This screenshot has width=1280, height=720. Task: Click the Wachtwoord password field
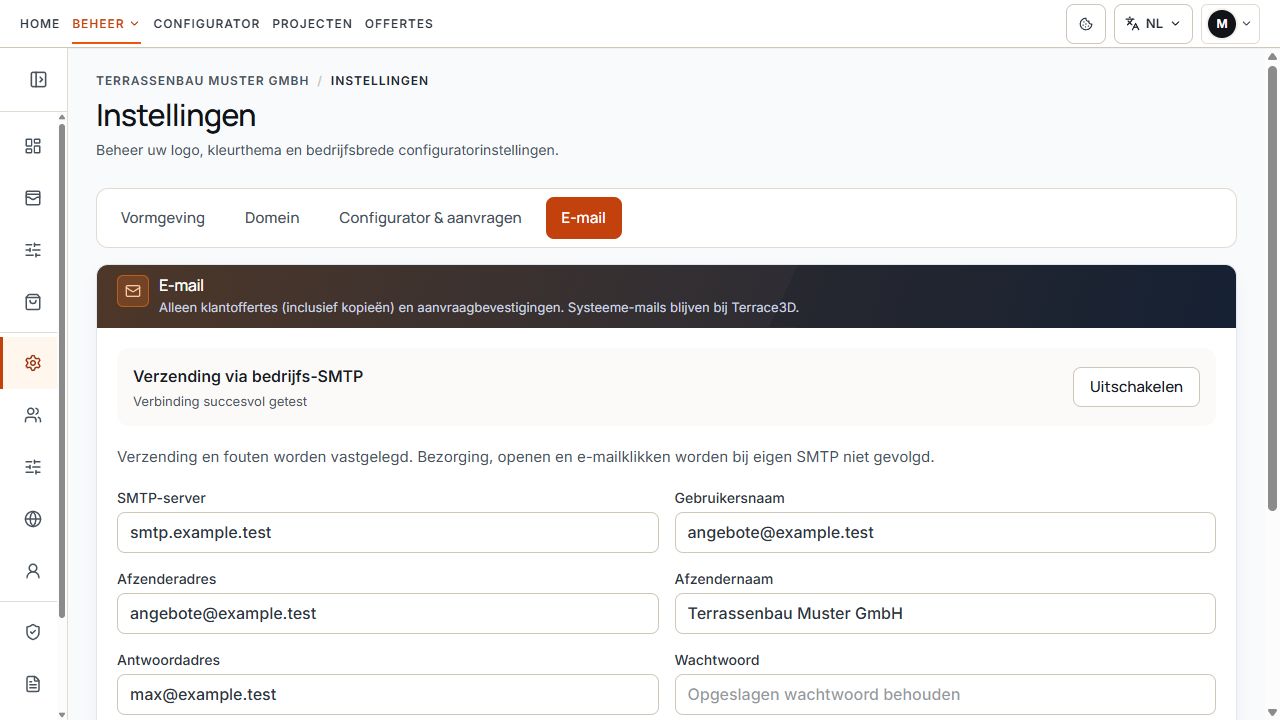pyautogui.click(x=945, y=695)
